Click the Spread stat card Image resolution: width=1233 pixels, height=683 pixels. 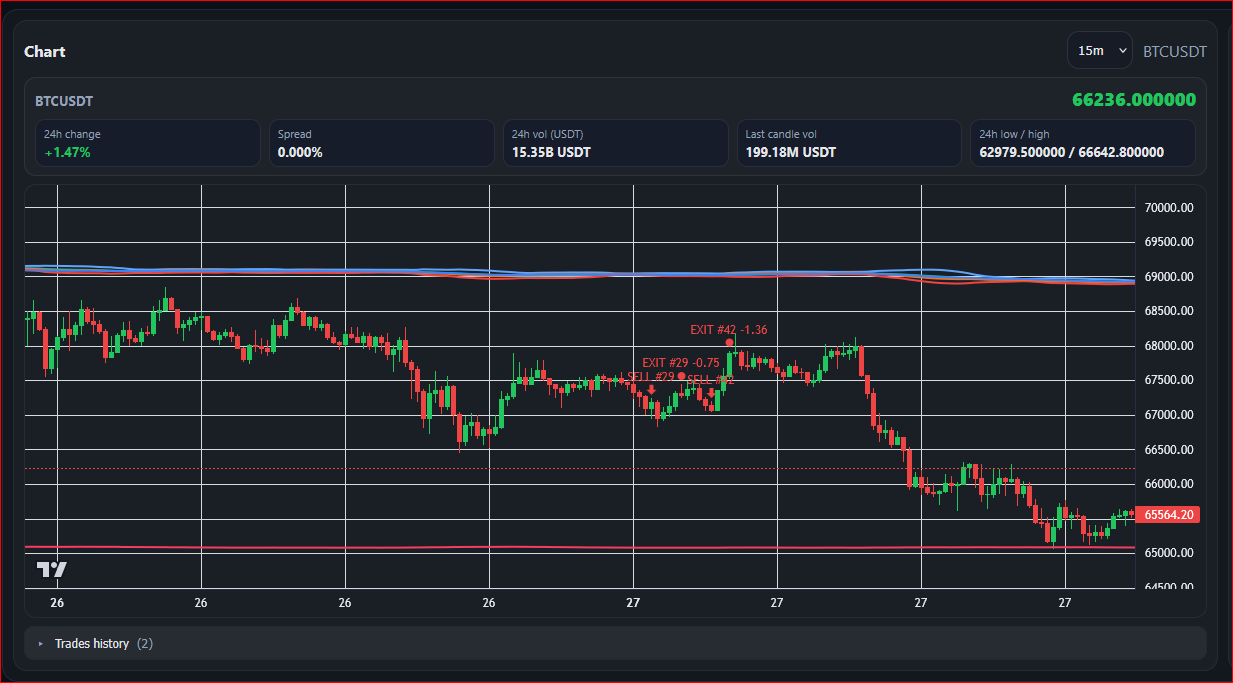click(x=381, y=143)
